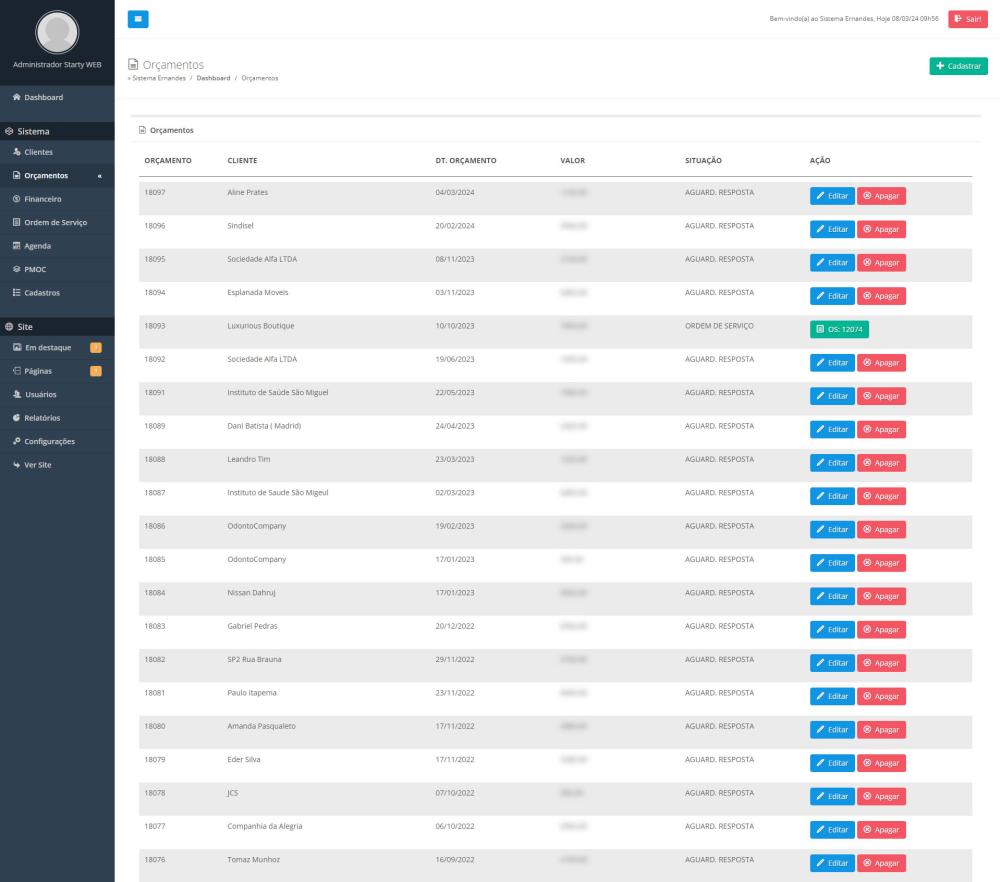Go to Ordem de Serviço in sidebar
This screenshot has width=1000, height=882.
point(54,222)
